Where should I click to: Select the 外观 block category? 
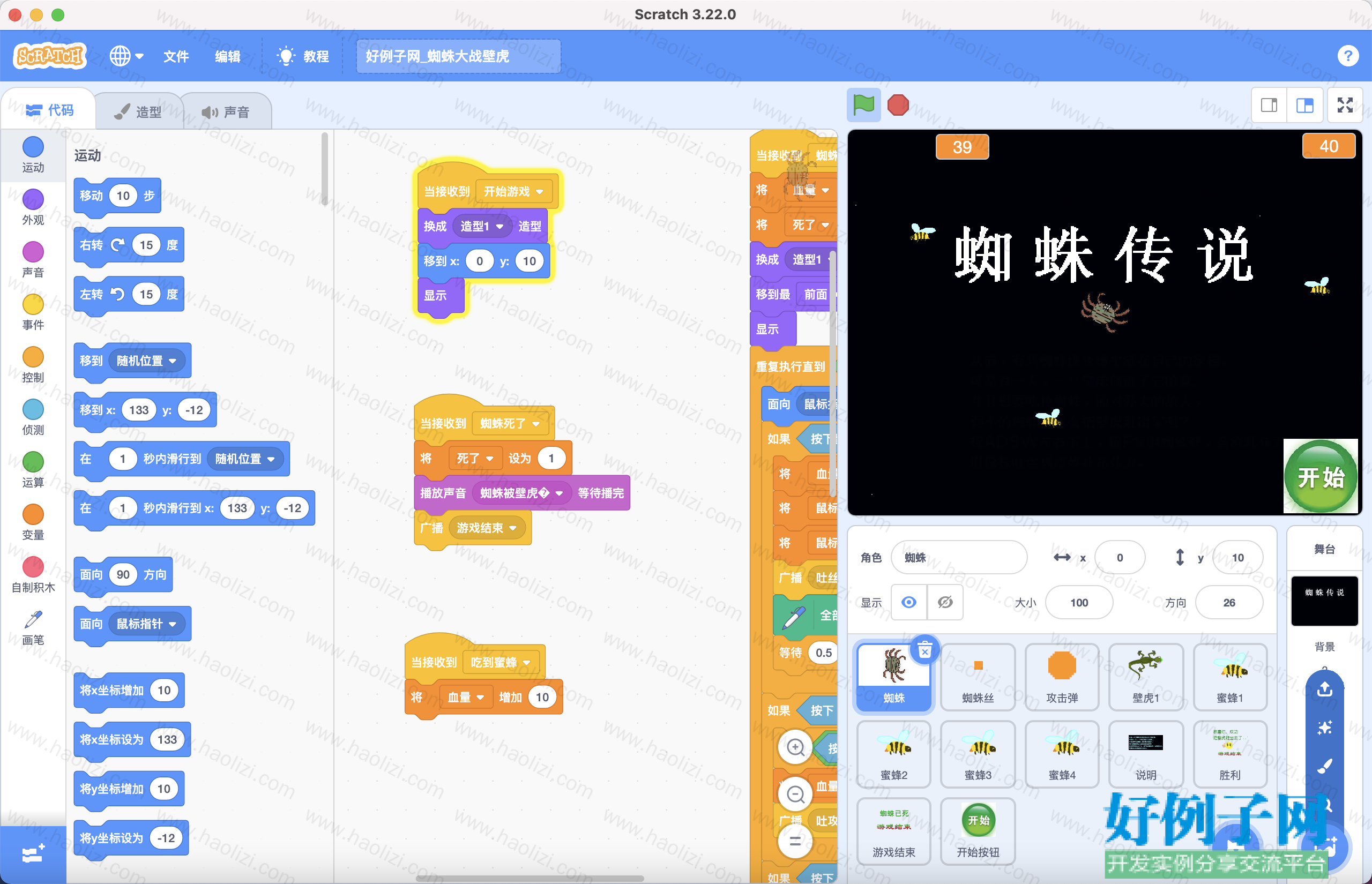click(x=33, y=207)
